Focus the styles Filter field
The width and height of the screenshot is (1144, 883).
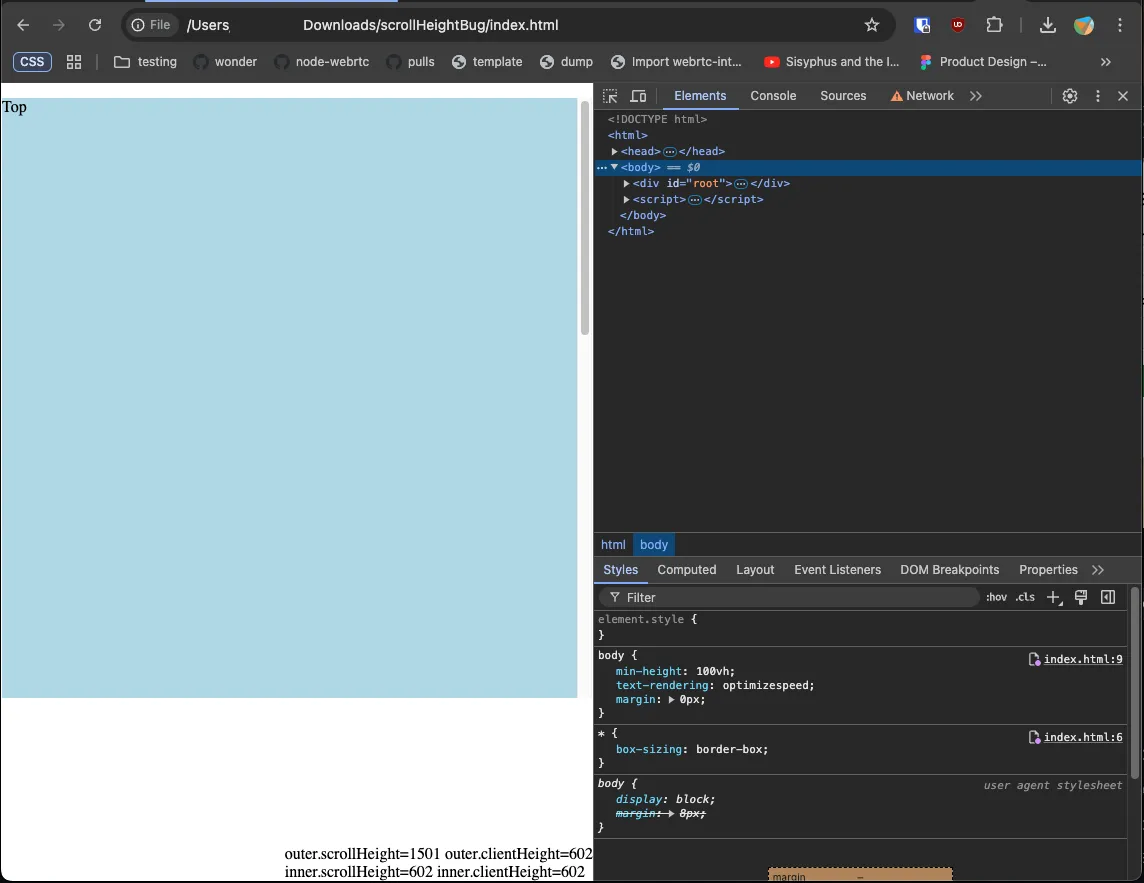(x=789, y=598)
